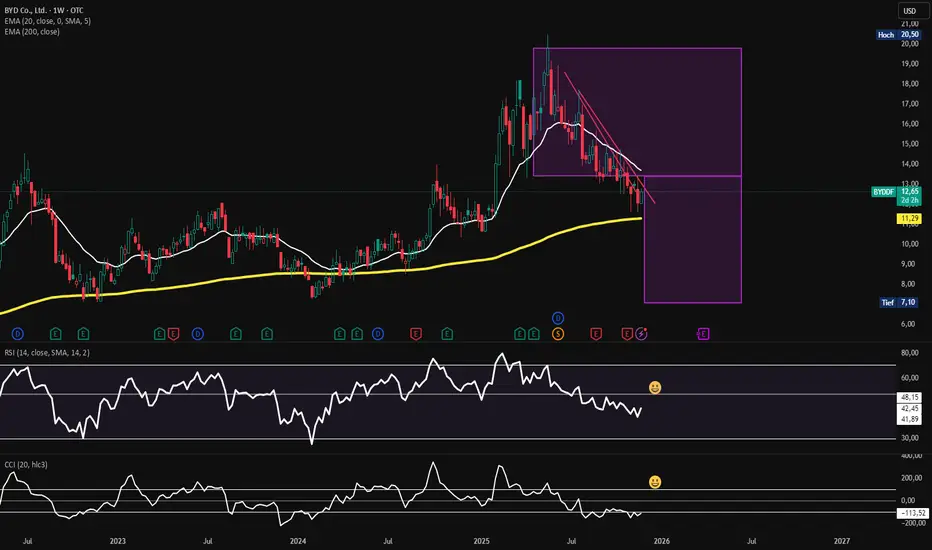This screenshot has width=932, height=550.
Task: Open the purple lightning news flash marker
Action: click(641, 334)
